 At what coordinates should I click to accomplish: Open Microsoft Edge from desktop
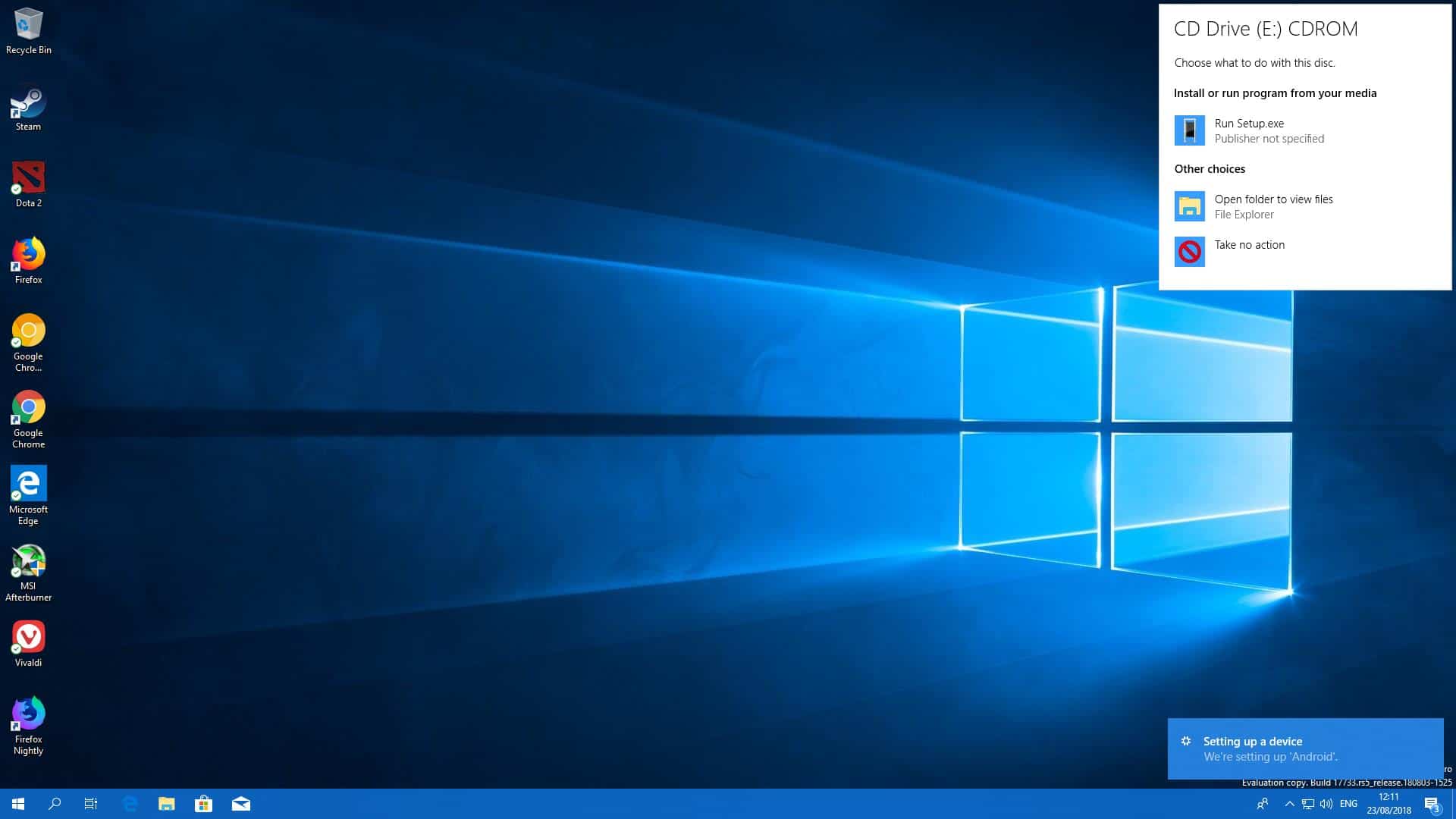pyautogui.click(x=27, y=483)
